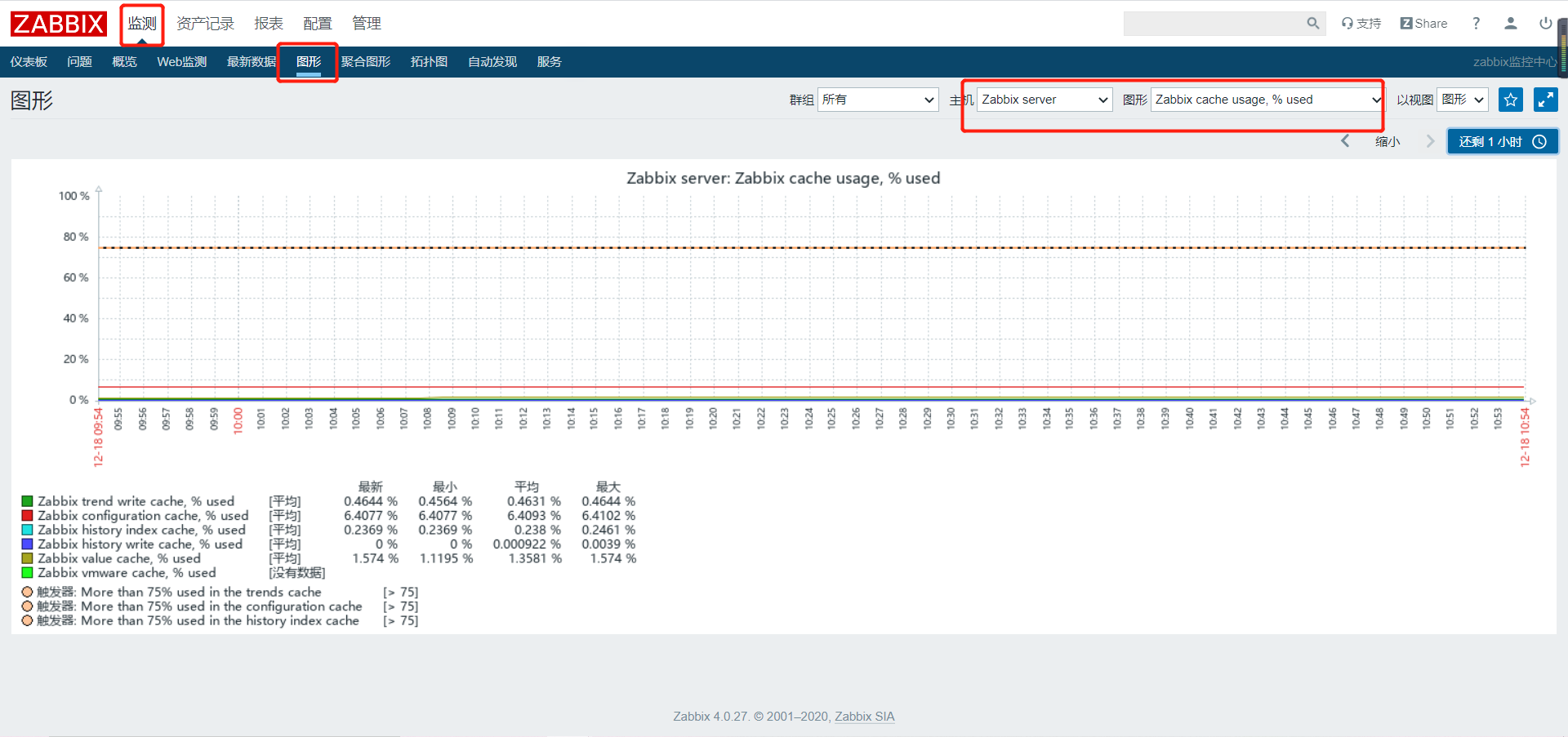Open the 配置 top menu

pyautogui.click(x=318, y=24)
